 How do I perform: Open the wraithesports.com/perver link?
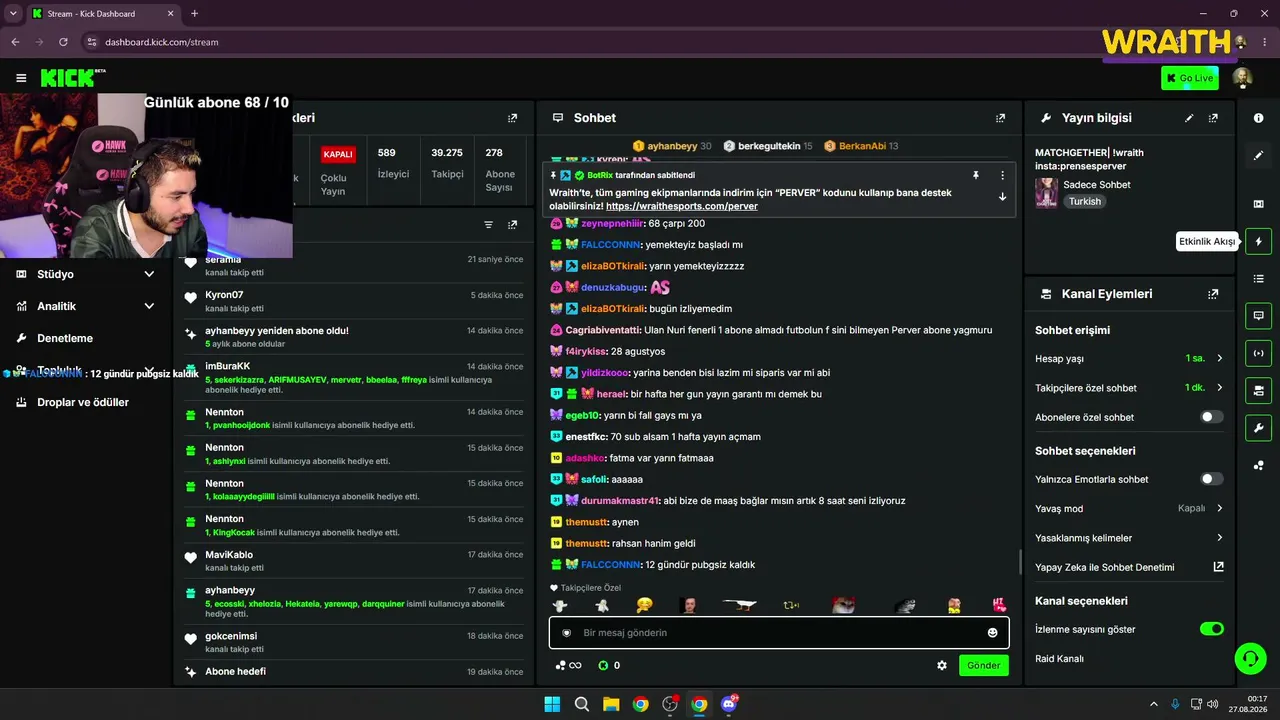(682, 206)
